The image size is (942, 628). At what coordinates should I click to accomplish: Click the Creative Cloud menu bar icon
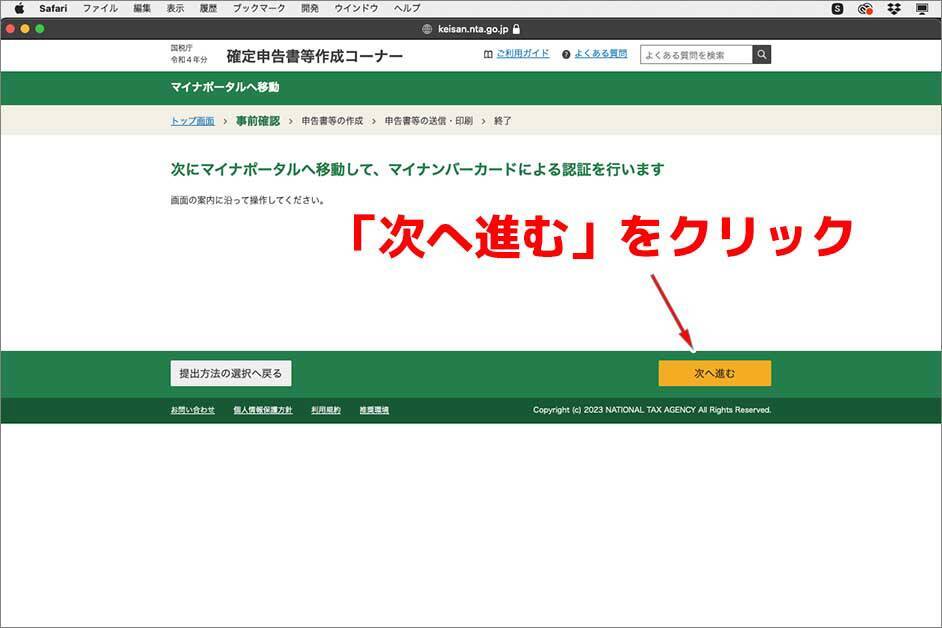(866, 9)
